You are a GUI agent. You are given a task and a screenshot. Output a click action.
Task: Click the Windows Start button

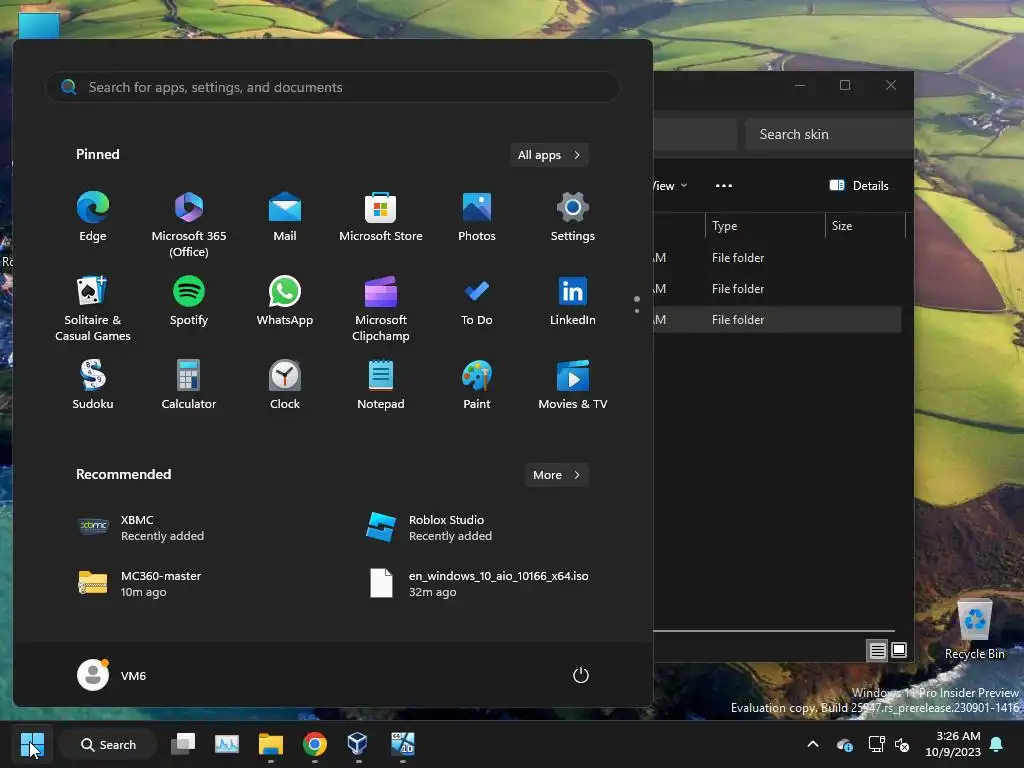click(32, 744)
